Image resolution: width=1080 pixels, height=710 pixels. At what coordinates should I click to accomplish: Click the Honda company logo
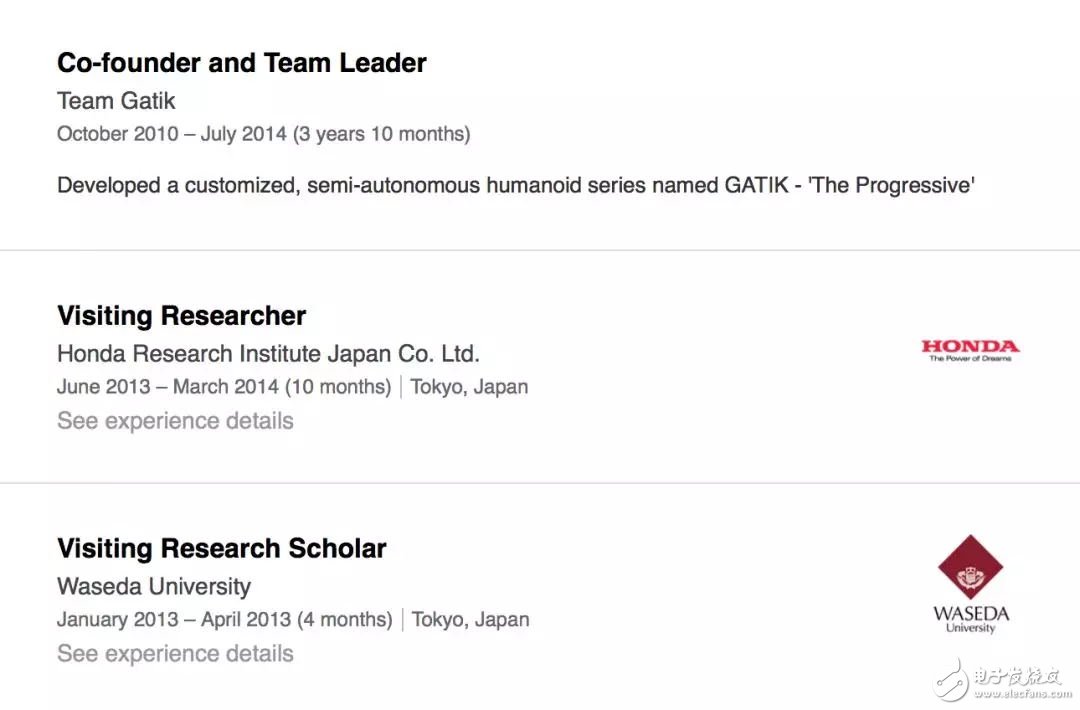[970, 350]
